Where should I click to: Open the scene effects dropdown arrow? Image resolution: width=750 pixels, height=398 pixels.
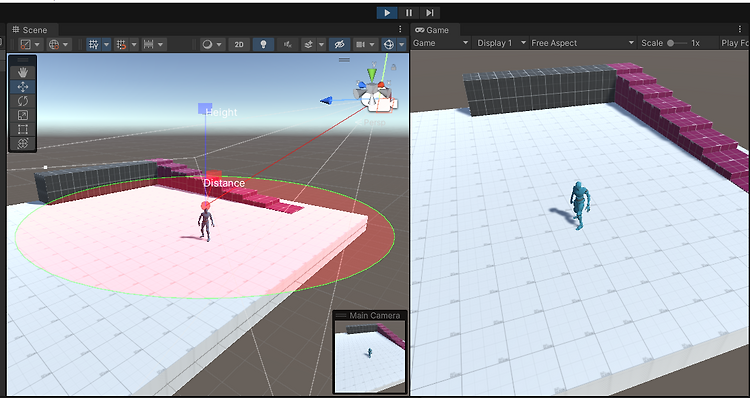pyautogui.click(x=321, y=44)
